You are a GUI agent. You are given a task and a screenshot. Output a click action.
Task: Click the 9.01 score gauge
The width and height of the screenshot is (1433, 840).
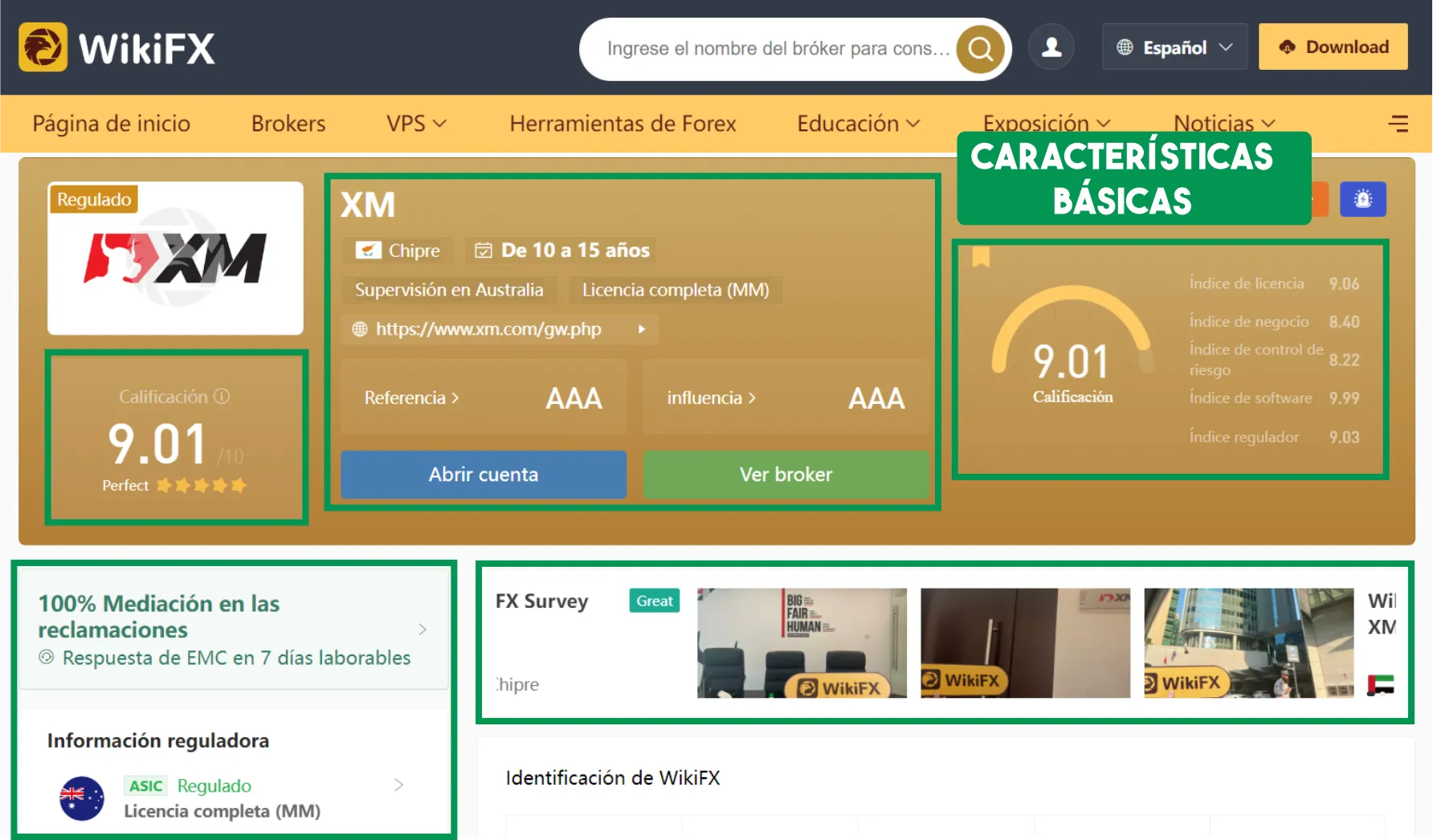pos(1072,347)
